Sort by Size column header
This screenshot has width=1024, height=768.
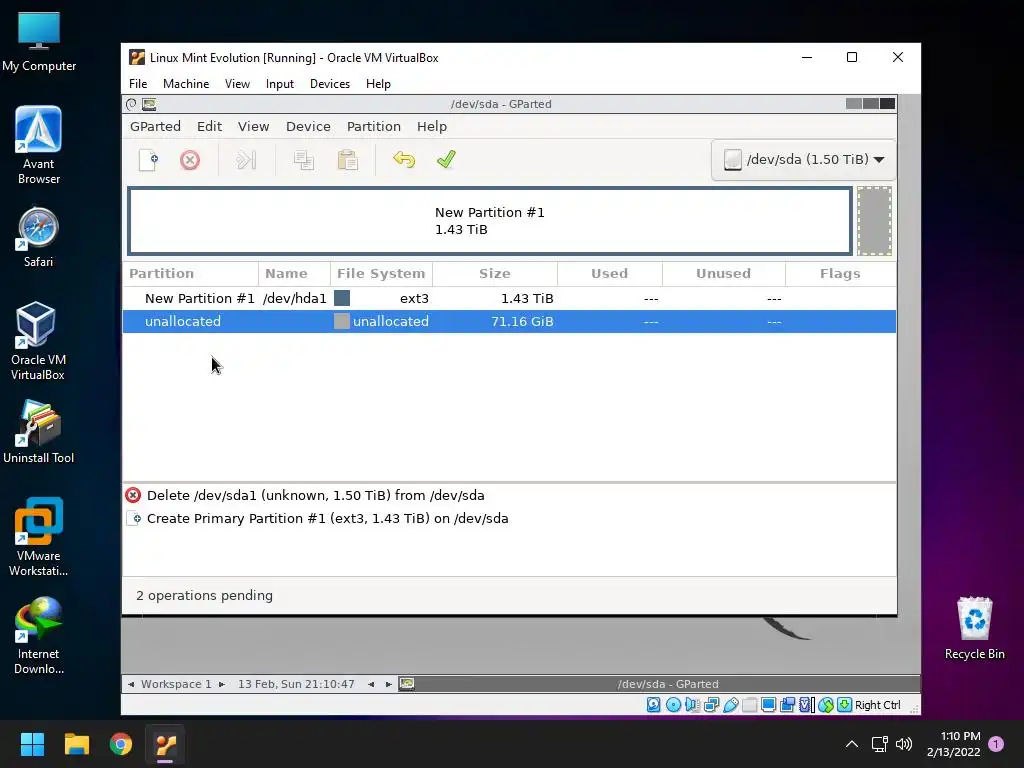pyautogui.click(x=494, y=274)
